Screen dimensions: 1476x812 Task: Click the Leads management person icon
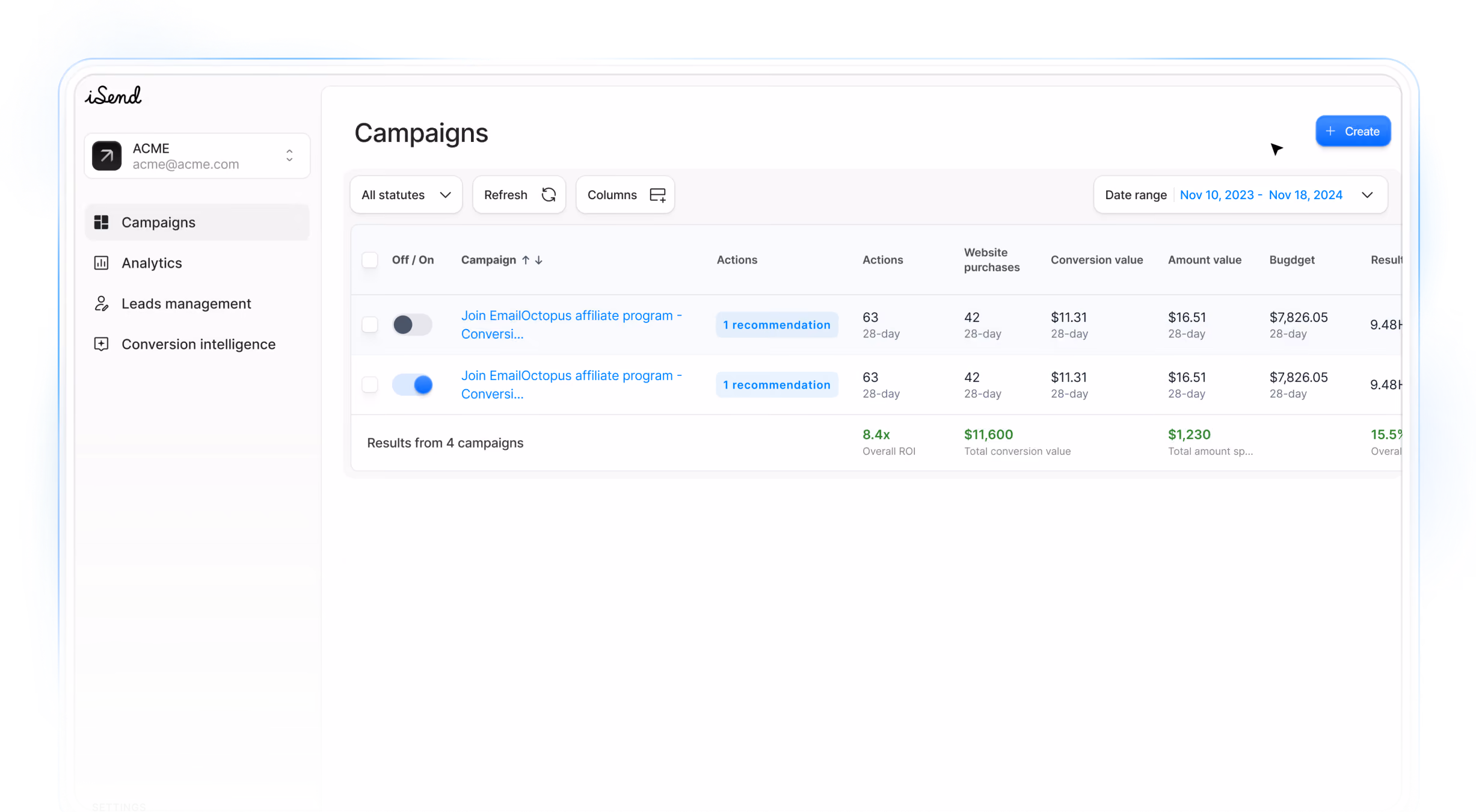[101, 304]
